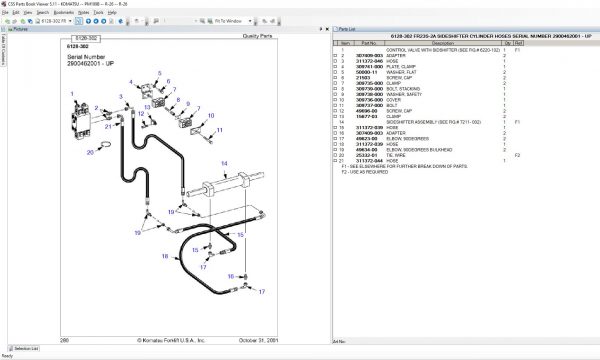Screen dimensions: 600x360
Task: Open the Edit menu
Action: coord(16,13)
